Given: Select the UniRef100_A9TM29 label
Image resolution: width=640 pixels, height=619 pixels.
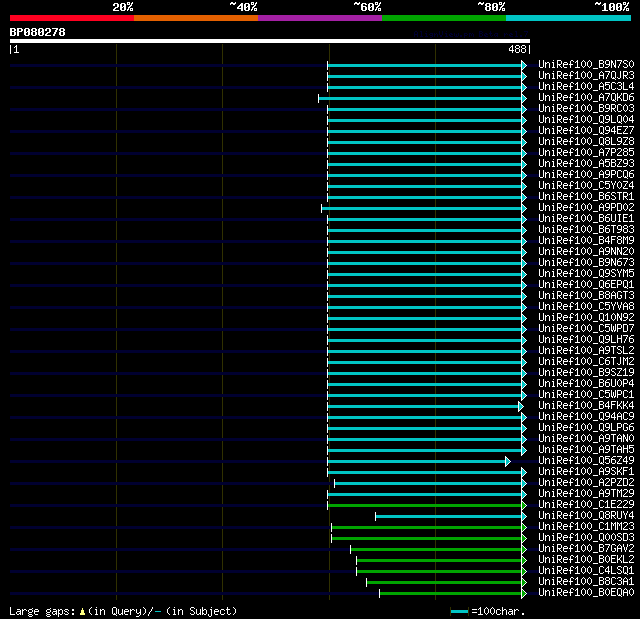Looking at the screenshot, I should point(586,494).
